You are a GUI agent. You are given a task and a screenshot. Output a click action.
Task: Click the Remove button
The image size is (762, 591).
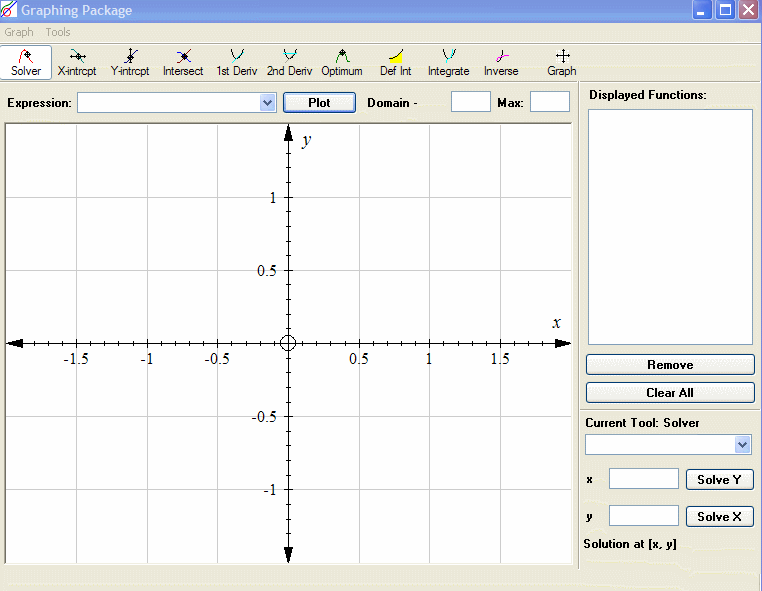click(x=670, y=365)
